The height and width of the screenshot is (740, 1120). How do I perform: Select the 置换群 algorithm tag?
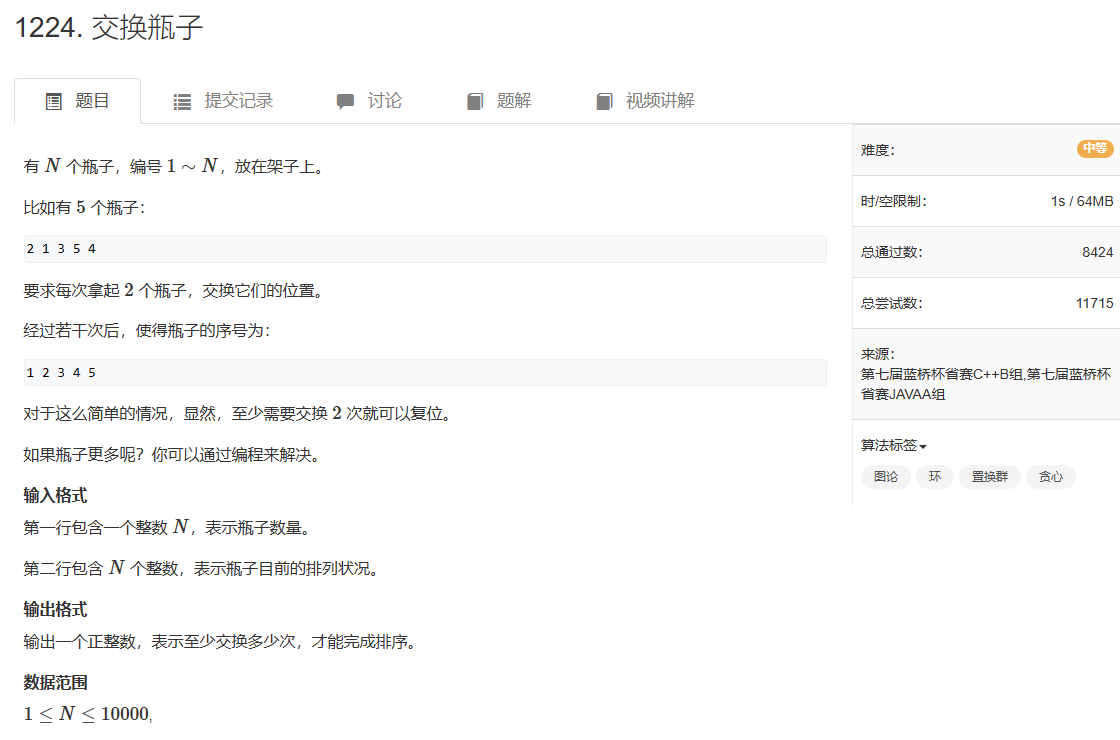tap(989, 476)
